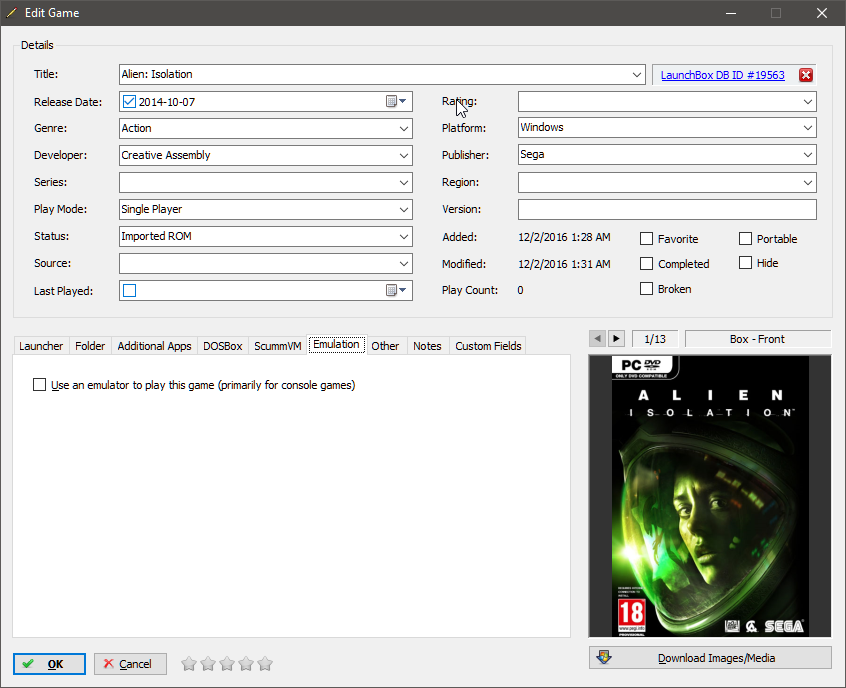846x688 pixels.
Task: Expand the Title dropdown
Action: 637,74
